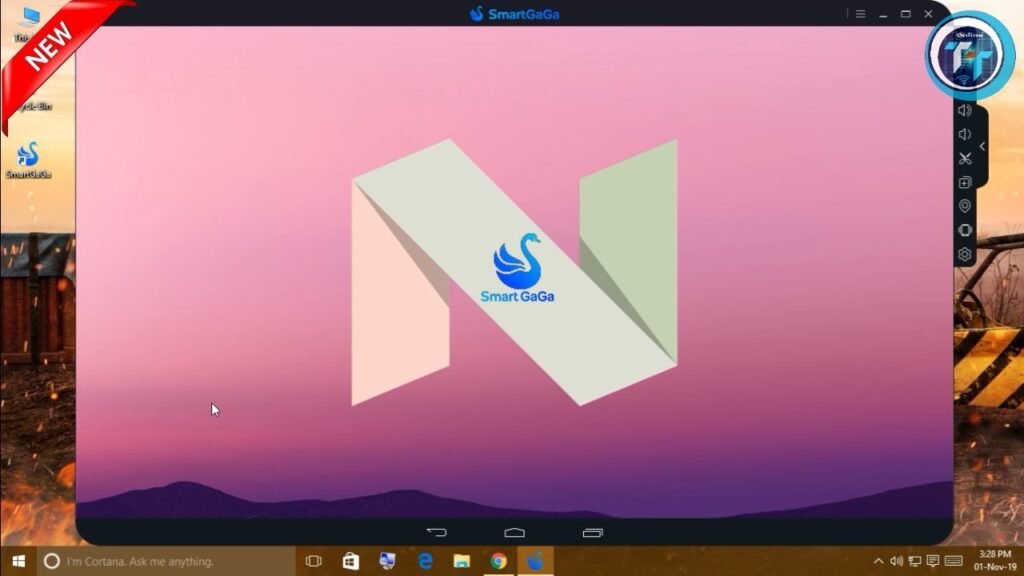
Task: Click the rotate screen icon in sidebar
Action: click(965, 231)
